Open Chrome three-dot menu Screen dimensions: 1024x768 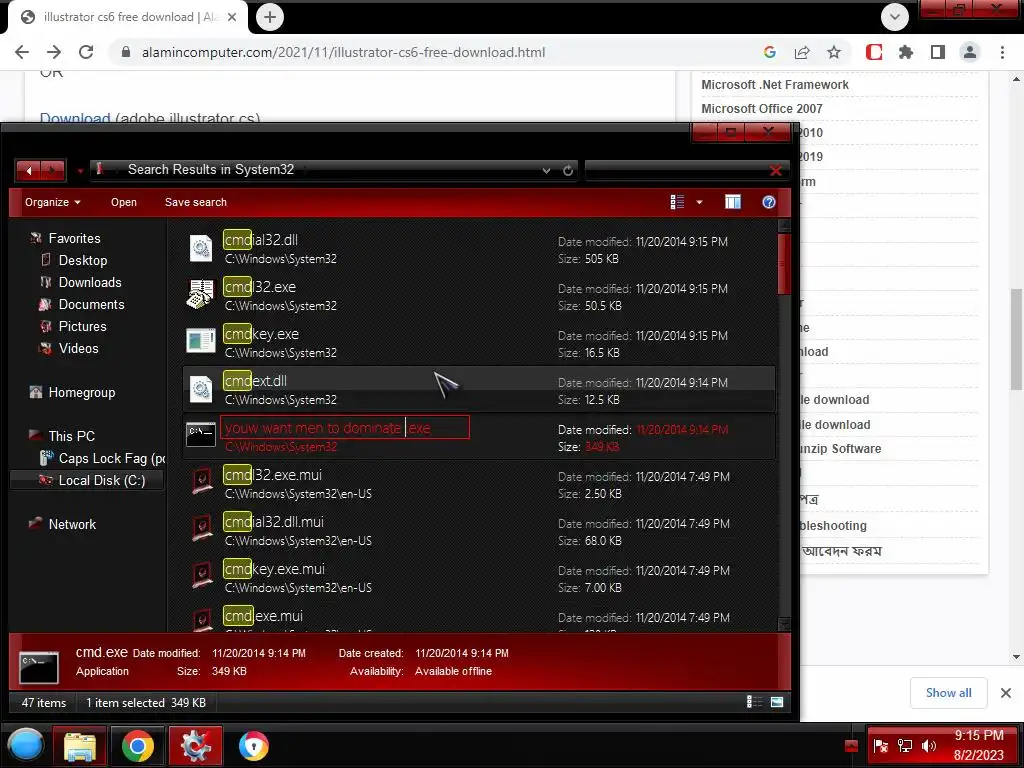point(1002,52)
